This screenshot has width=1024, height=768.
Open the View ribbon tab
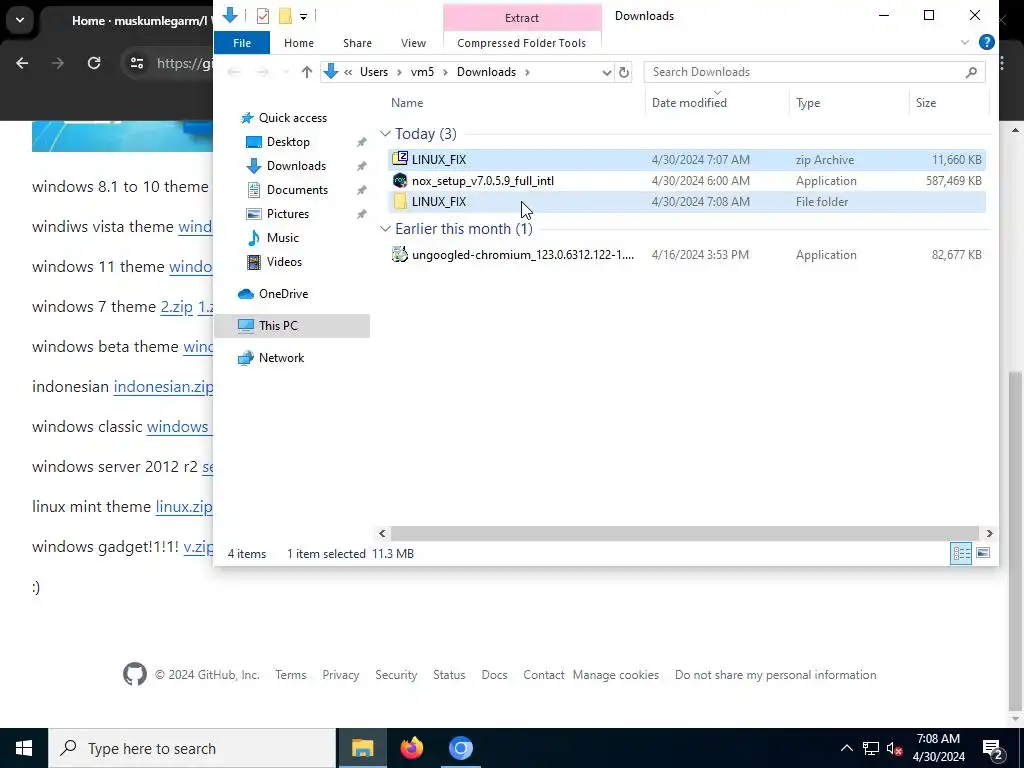[x=413, y=43]
